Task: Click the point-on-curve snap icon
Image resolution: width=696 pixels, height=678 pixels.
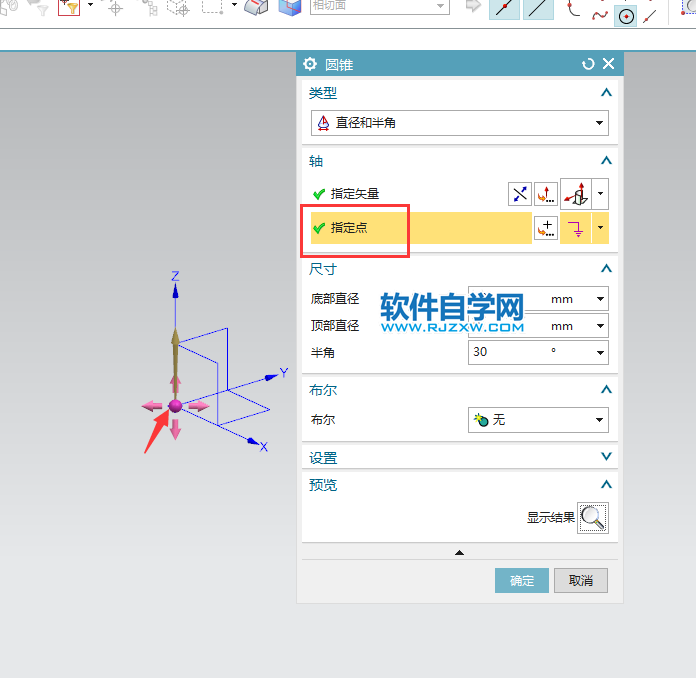Action: coord(650,17)
